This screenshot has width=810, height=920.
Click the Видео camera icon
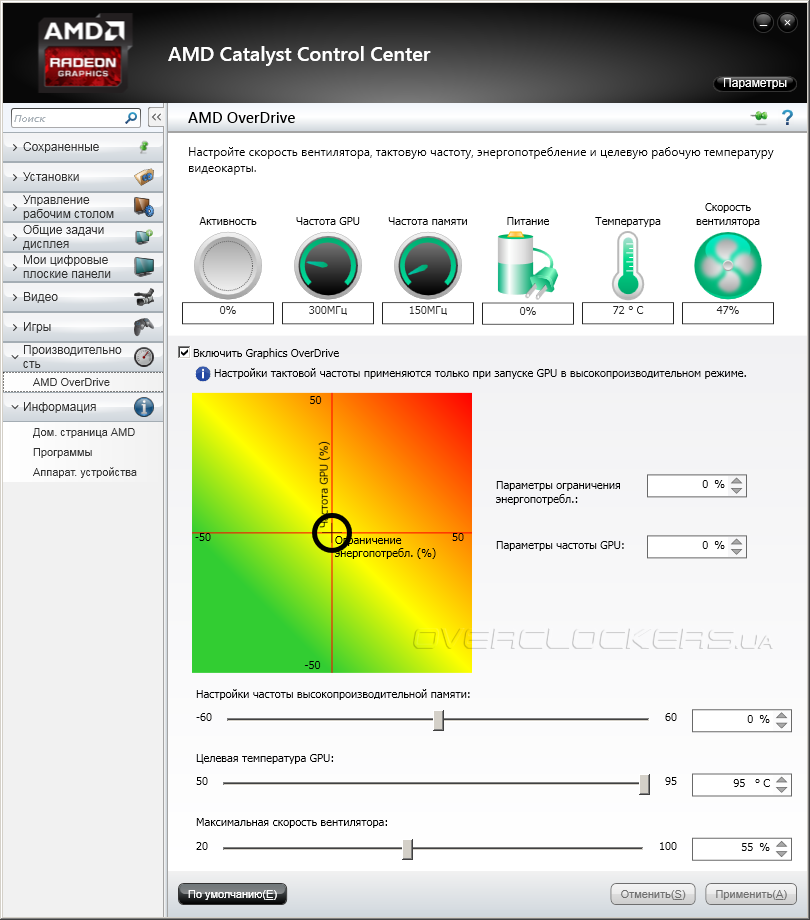(144, 297)
